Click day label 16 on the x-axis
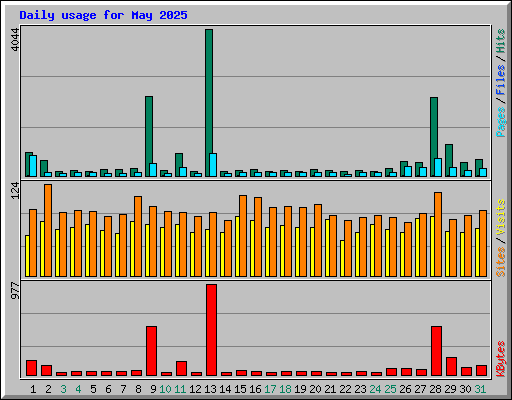Viewport: 512px width, 400px height. click(255, 389)
